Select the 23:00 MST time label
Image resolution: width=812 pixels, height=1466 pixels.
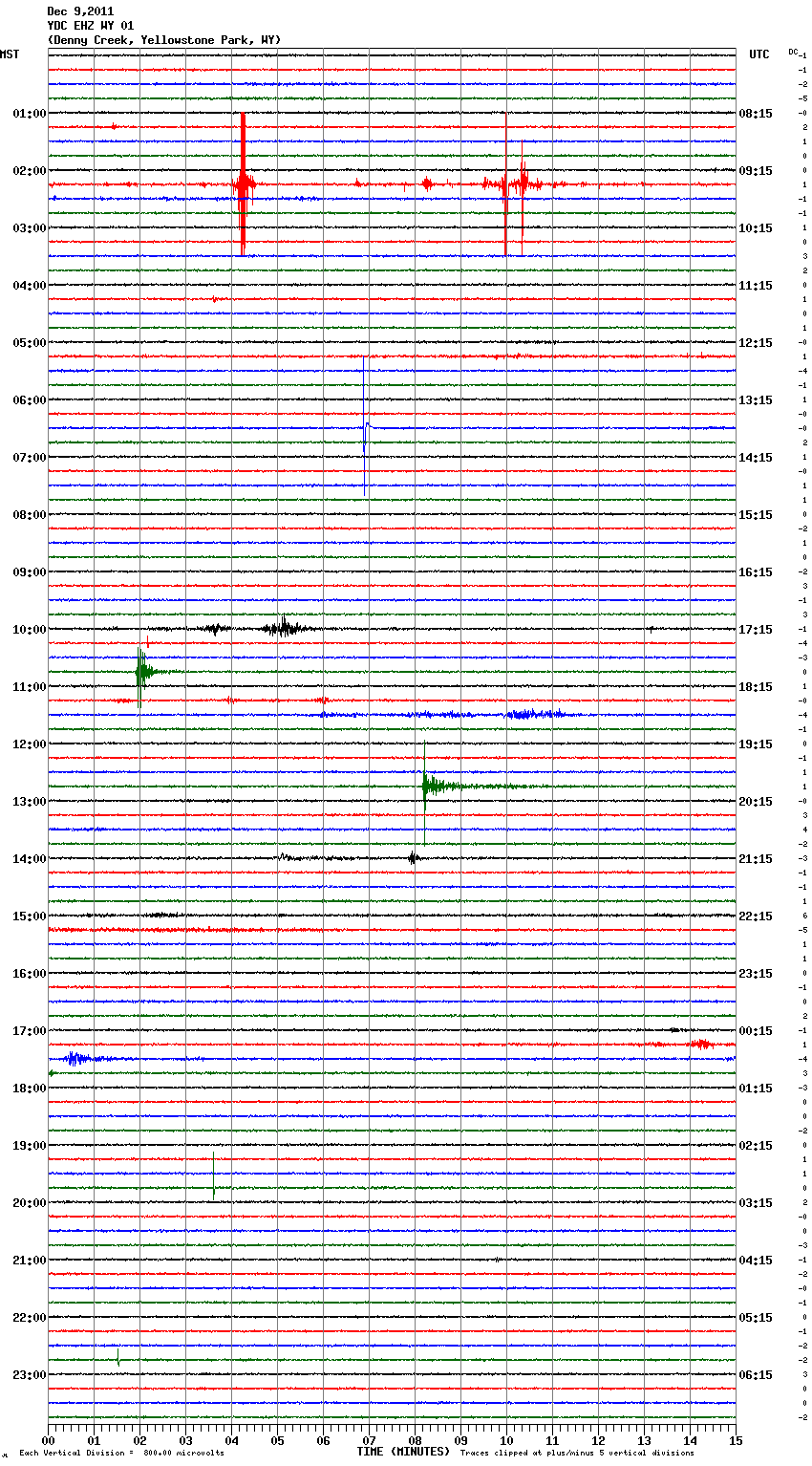click(30, 1375)
